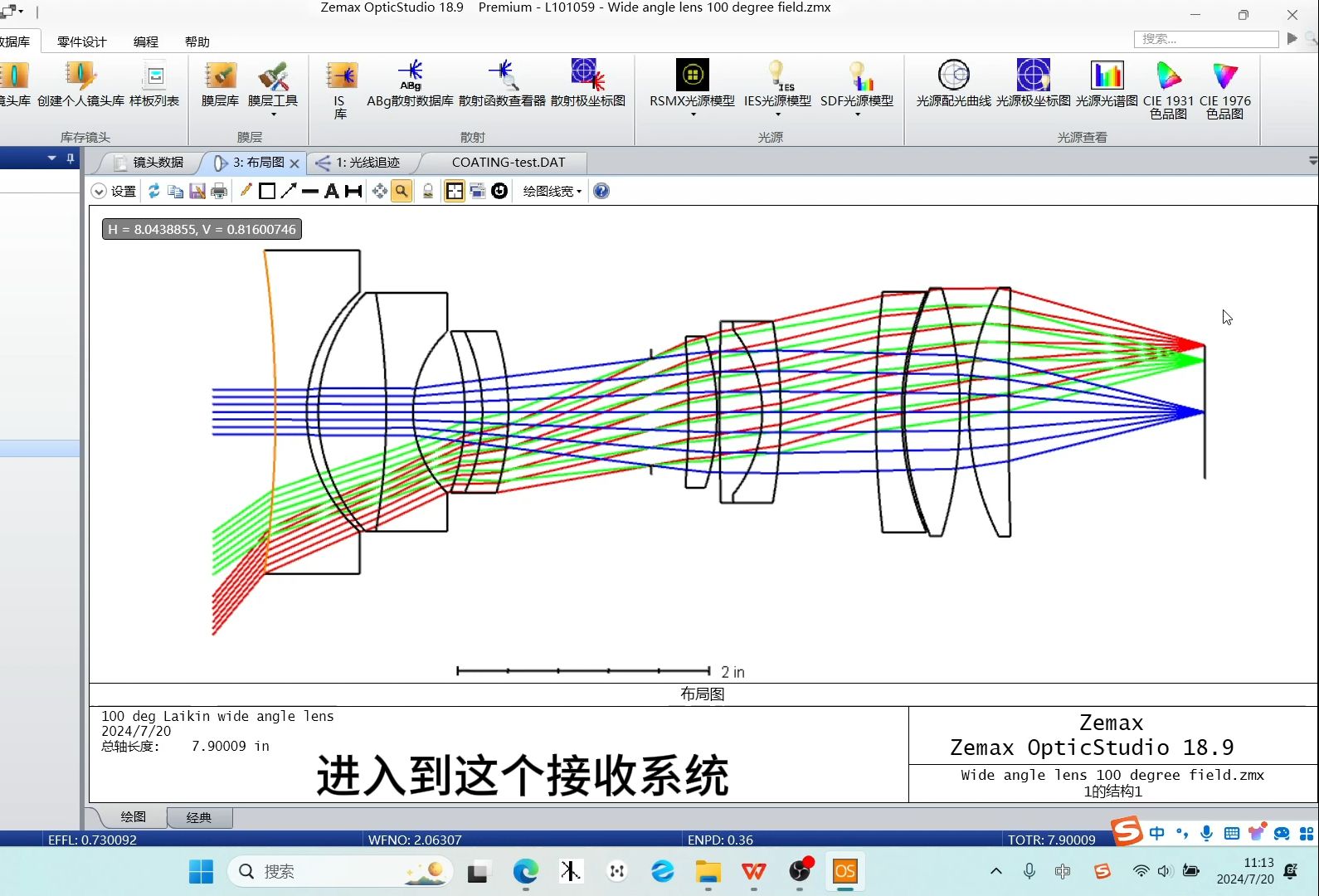The width and height of the screenshot is (1319, 896).
Task: Open the 帮助 ribbon tab
Action: tap(197, 41)
